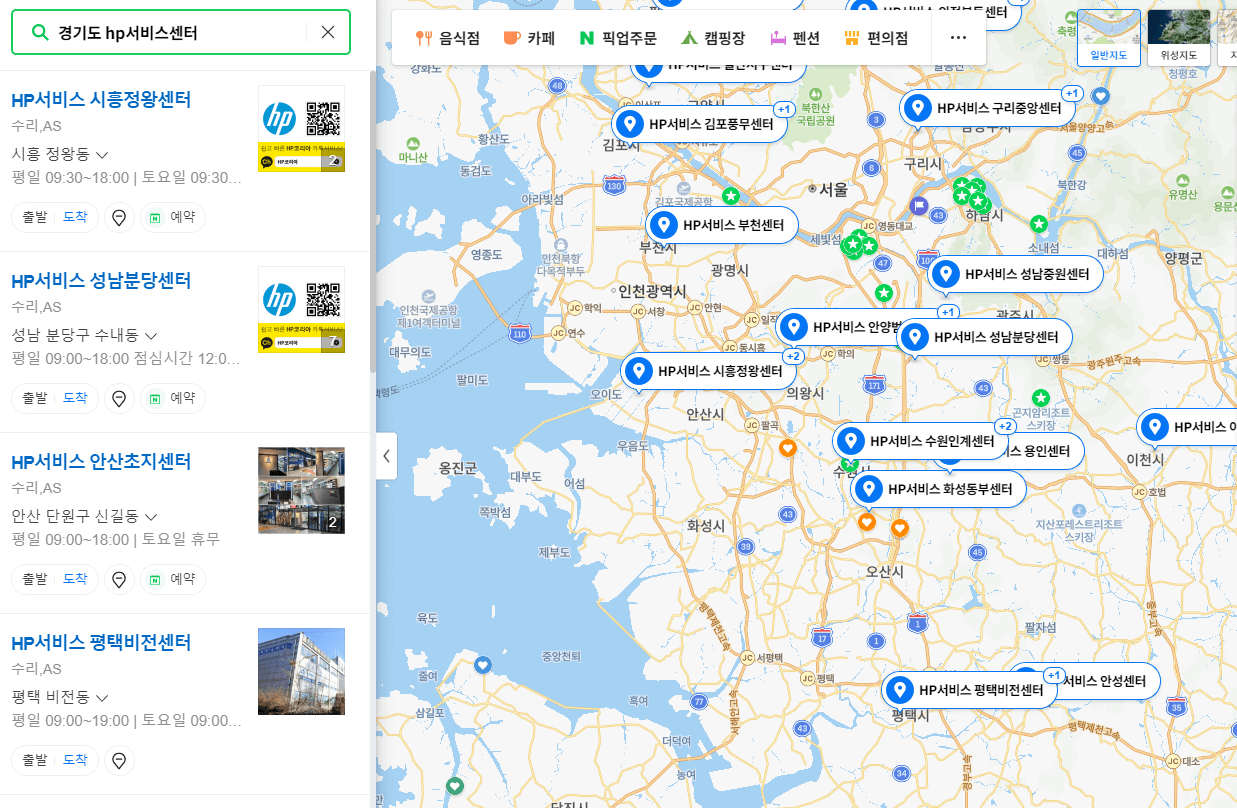Open the 안산초지센터 photo thumbnail
Screen dimensions: 1237x808
coord(301,490)
